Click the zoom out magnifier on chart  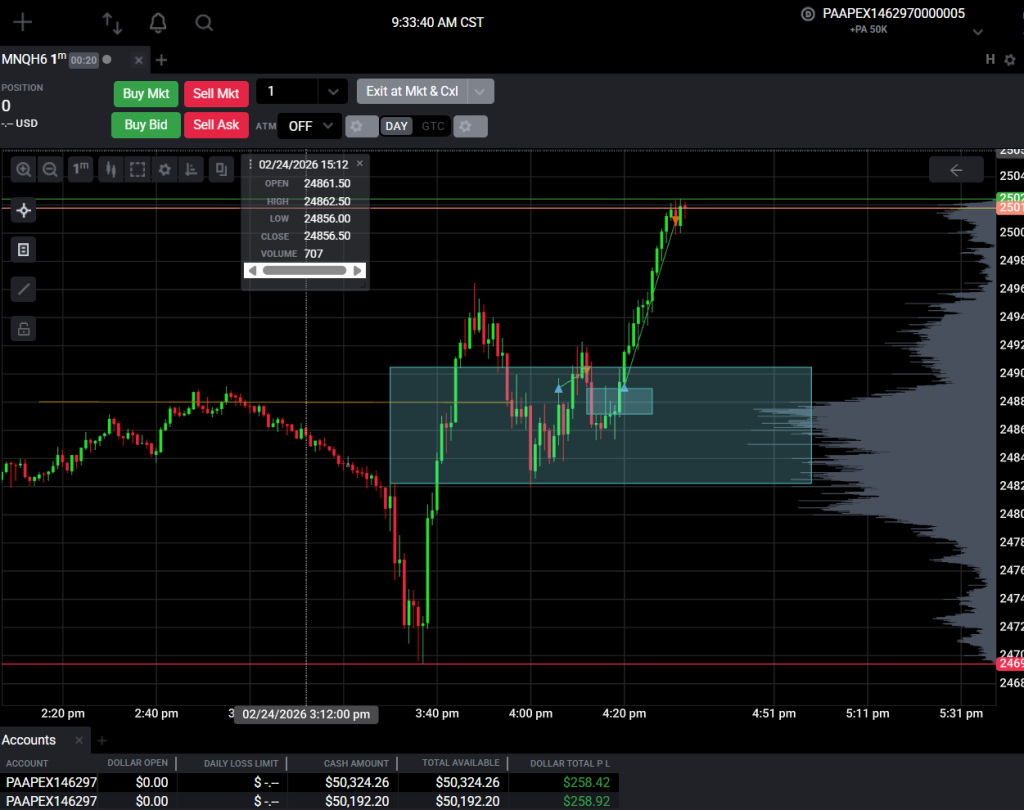49,170
